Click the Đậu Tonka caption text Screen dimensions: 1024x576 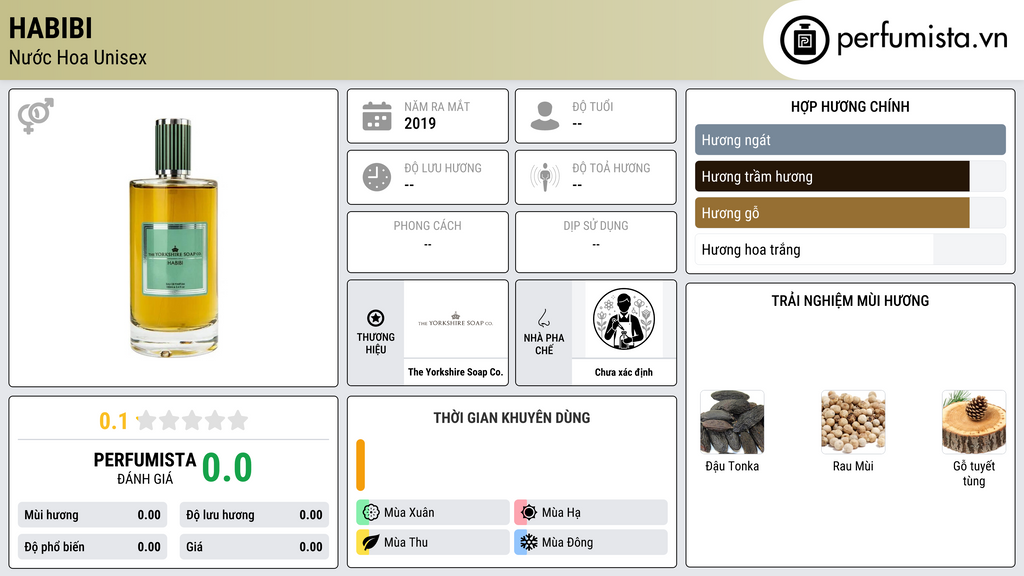click(732, 466)
